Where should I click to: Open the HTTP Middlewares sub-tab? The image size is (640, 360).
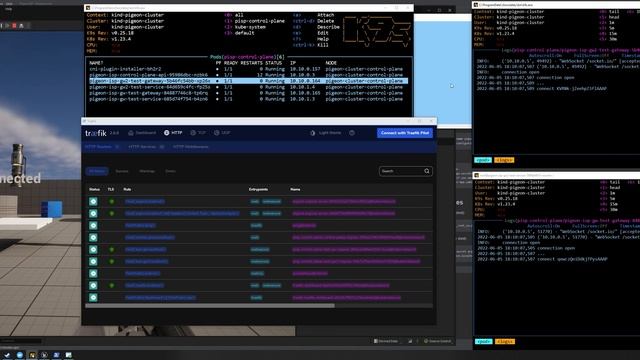pyautogui.click(x=191, y=147)
